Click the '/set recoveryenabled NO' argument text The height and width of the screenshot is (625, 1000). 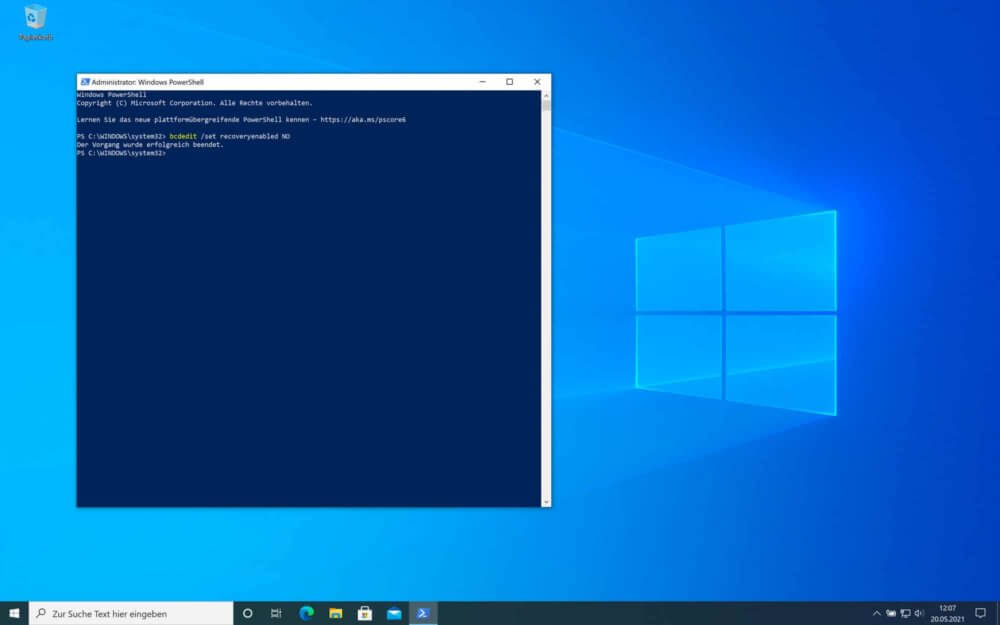pyautogui.click(x=245, y=136)
